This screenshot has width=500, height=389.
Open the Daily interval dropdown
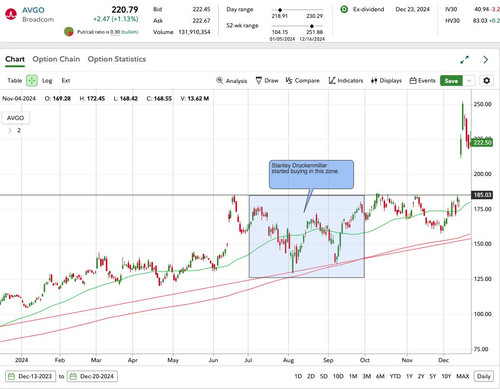(x=484, y=376)
